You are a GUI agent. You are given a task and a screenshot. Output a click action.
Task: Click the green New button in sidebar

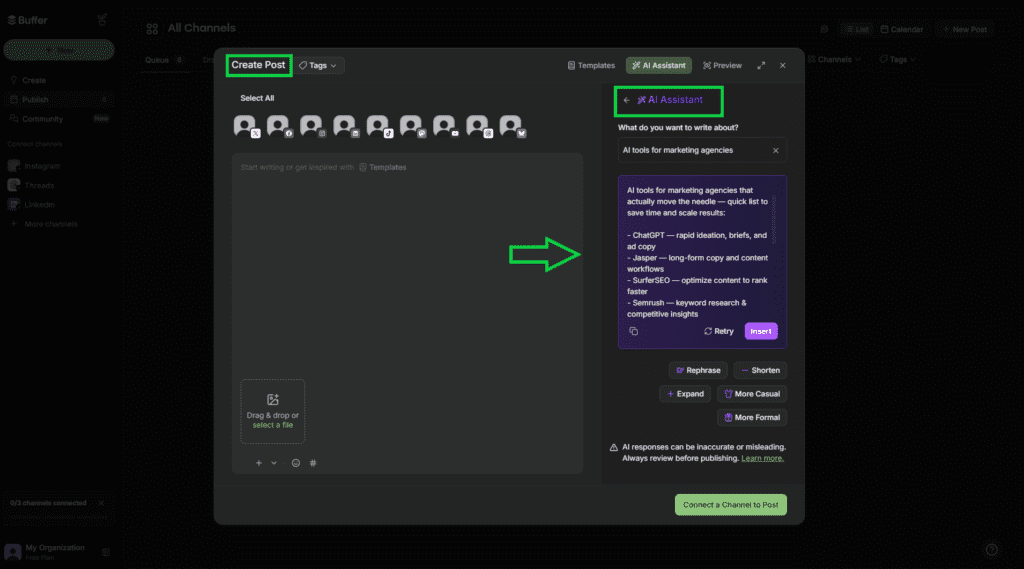[x=59, y=50]
